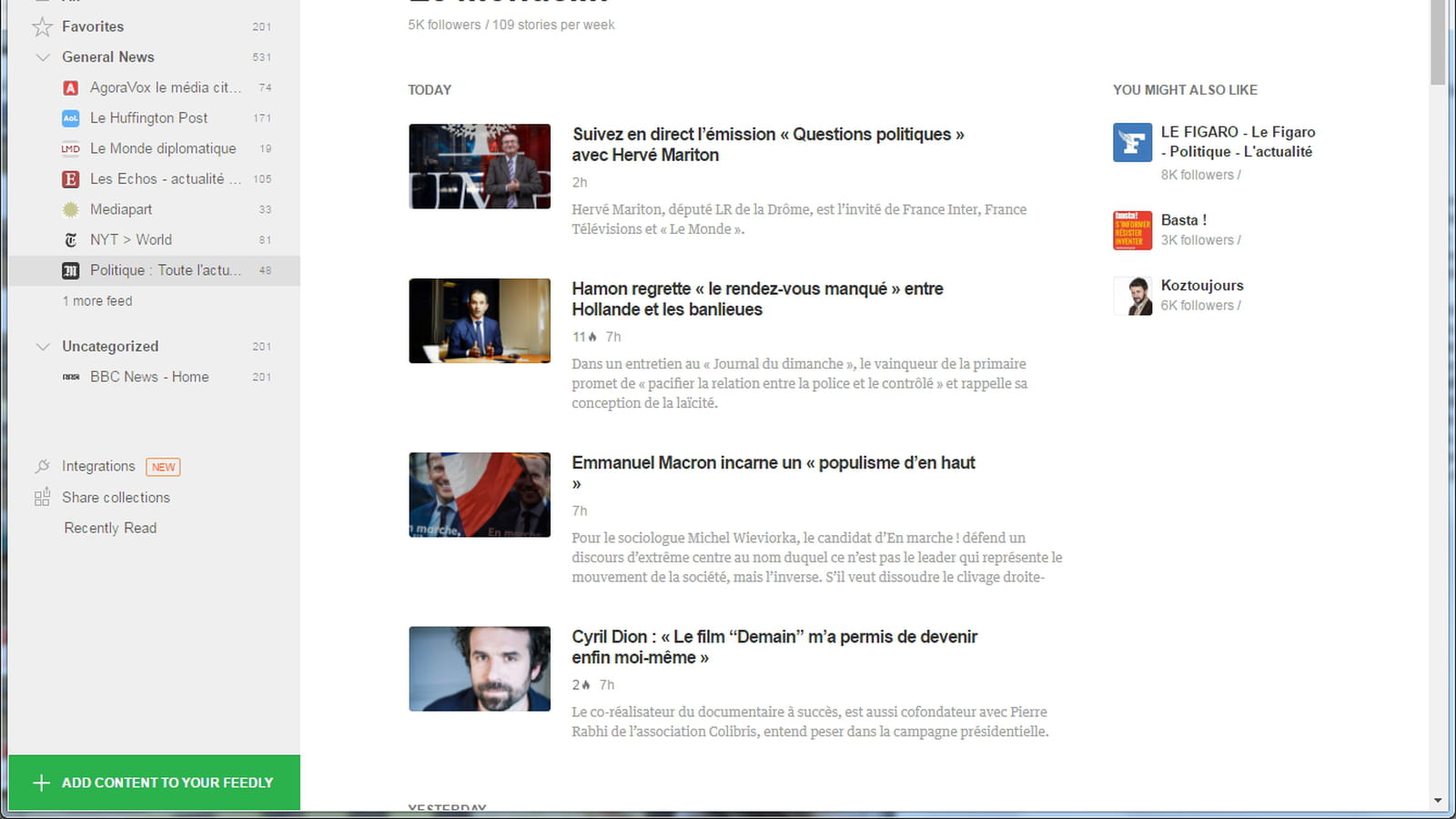Click the Hamon article summary text
Image resolution: width=1456 pixels, height=819 pixels.
799,383
